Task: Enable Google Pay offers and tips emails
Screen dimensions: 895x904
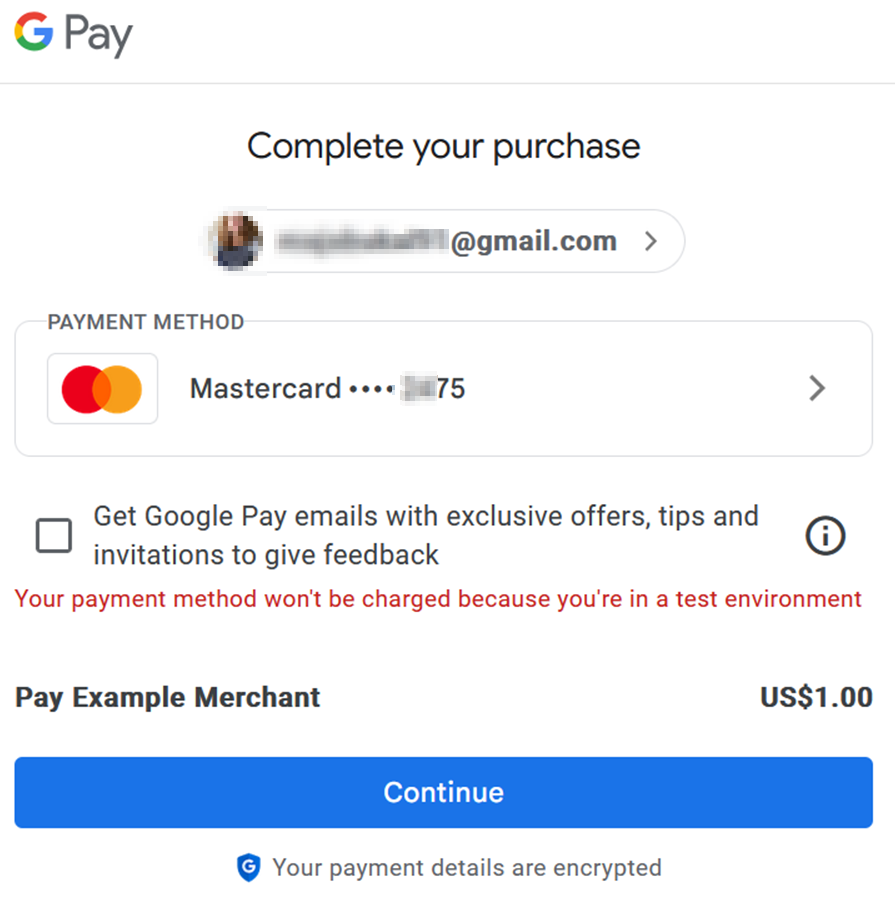Action: (x=54, y=536)
